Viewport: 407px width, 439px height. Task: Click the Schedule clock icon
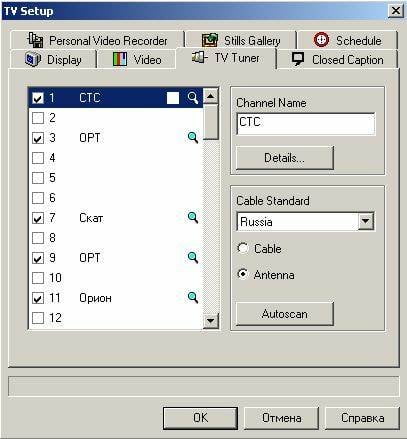(321, 40)
